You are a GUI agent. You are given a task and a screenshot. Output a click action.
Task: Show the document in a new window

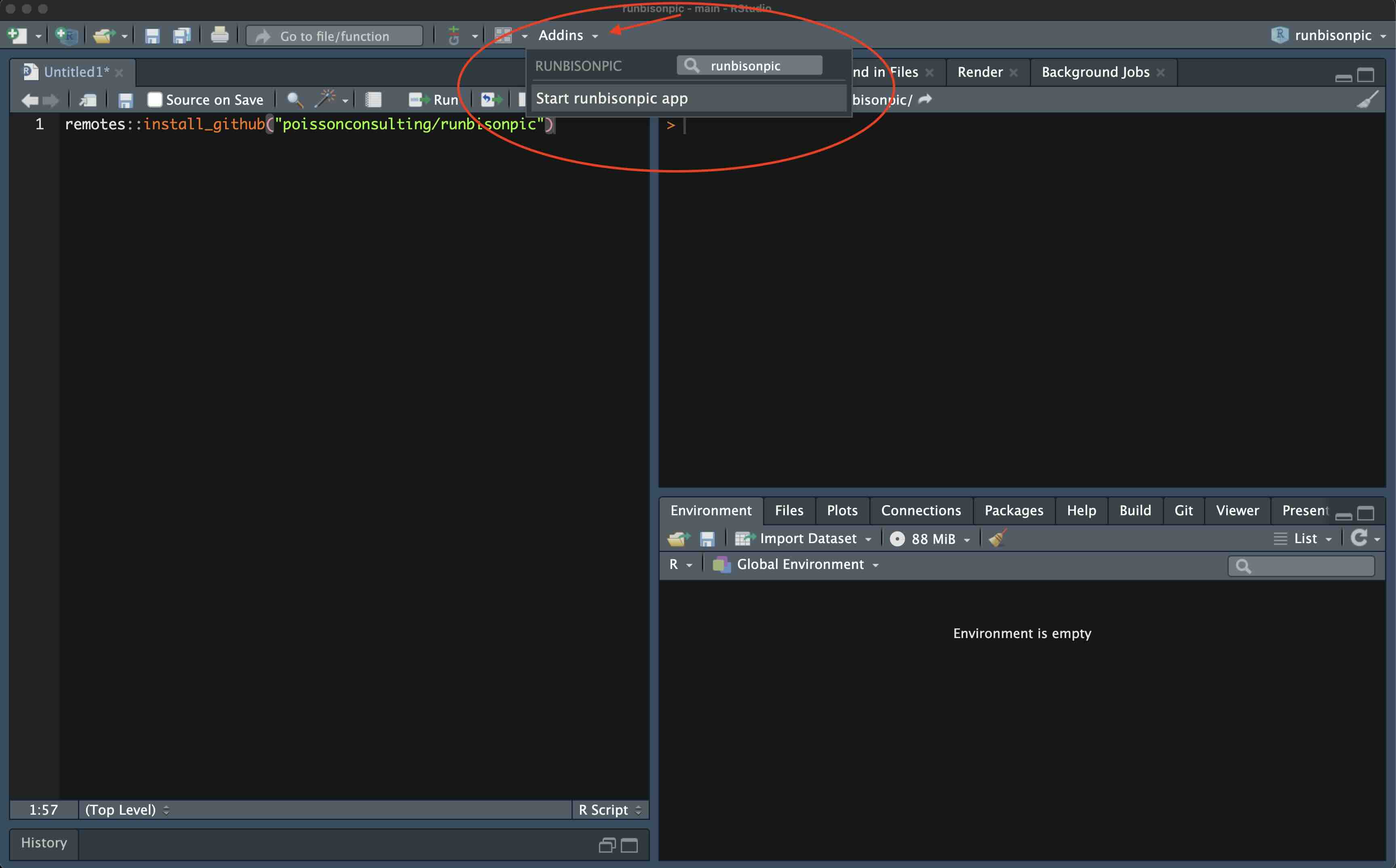tap(88, 100)
